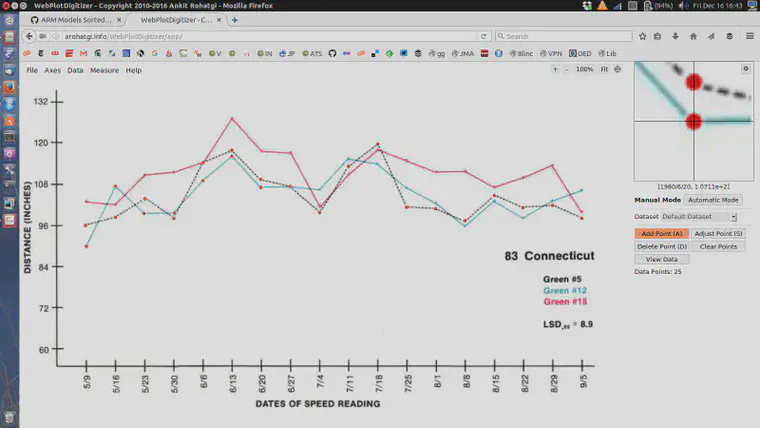Select the WebPlotDigitizer browser tab
760x428 pixels.
tap(176, 20)
